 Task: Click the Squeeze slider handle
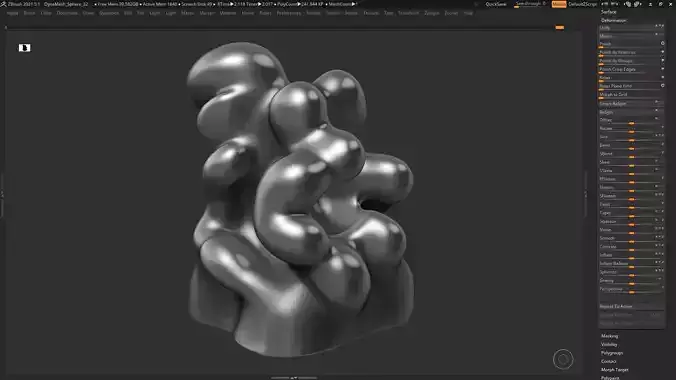(x=631, y=225)
